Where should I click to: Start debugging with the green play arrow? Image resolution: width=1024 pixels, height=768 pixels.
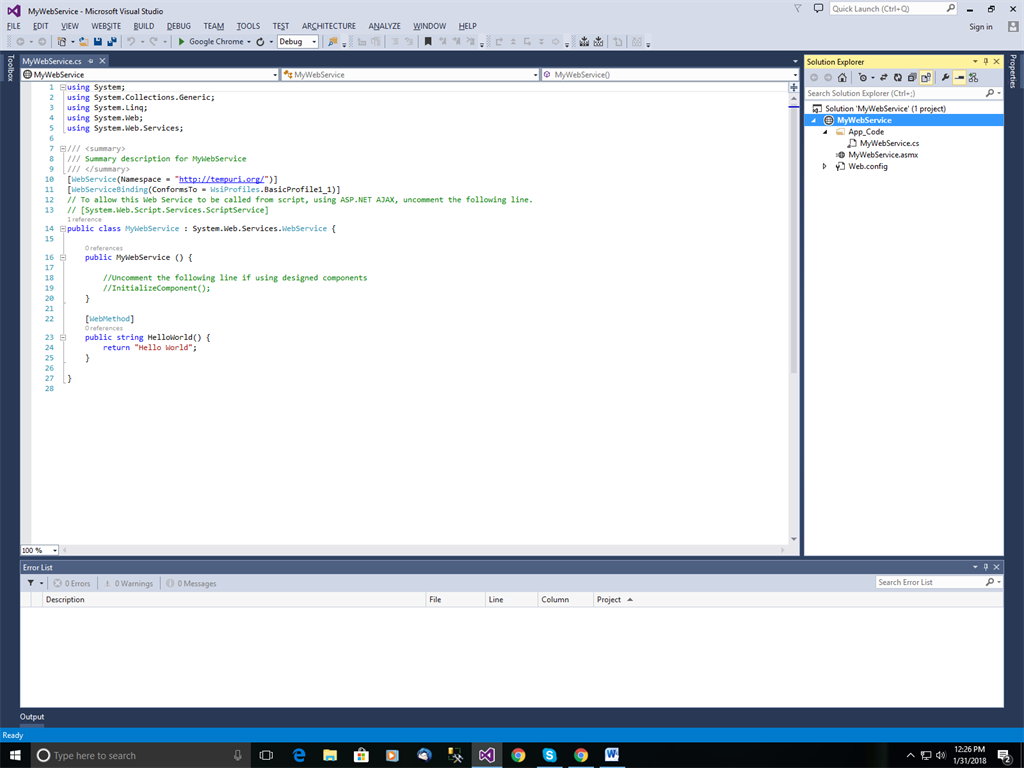pos(181,42)
